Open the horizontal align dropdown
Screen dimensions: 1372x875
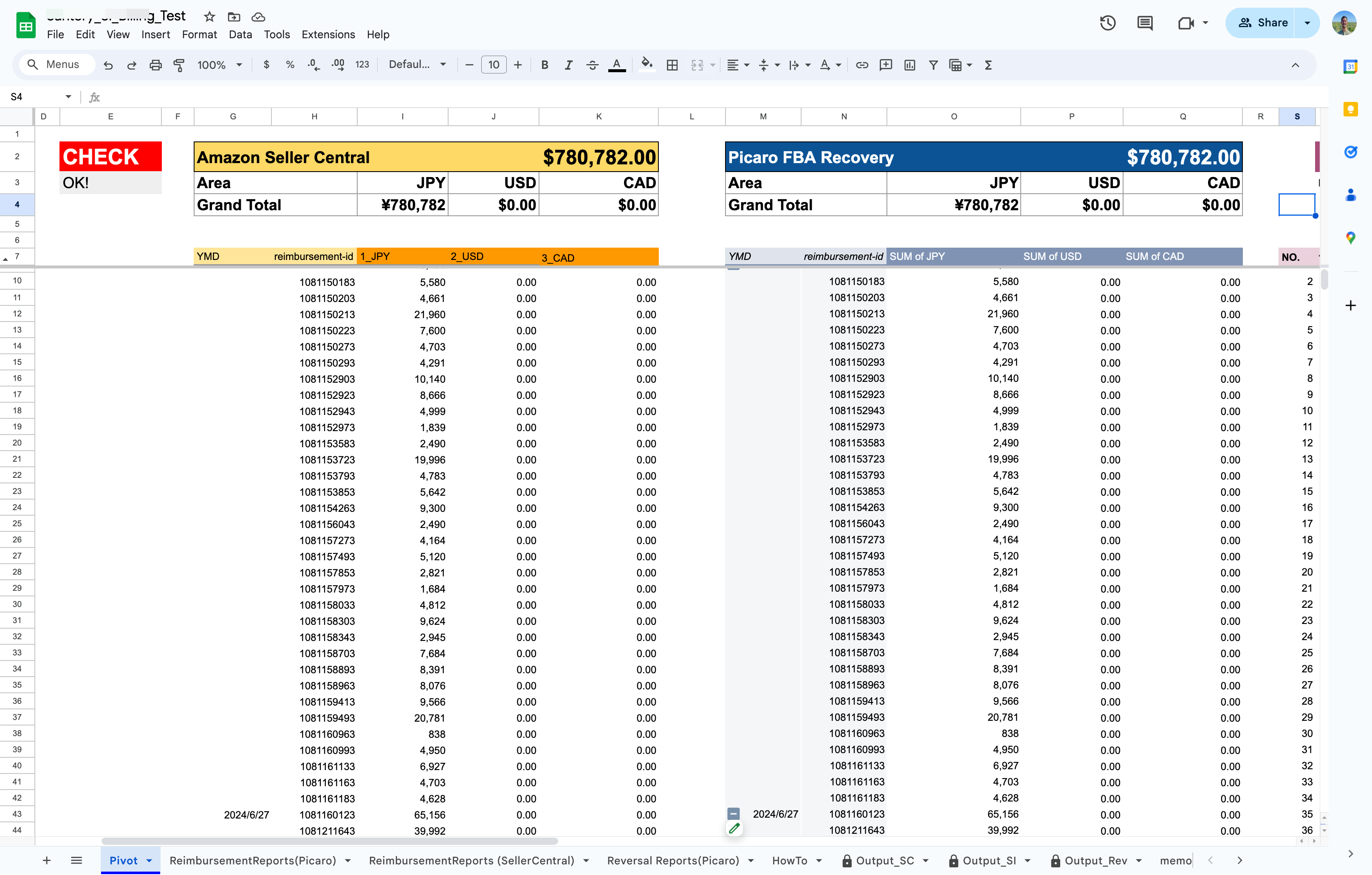click(x=738, y=65)
